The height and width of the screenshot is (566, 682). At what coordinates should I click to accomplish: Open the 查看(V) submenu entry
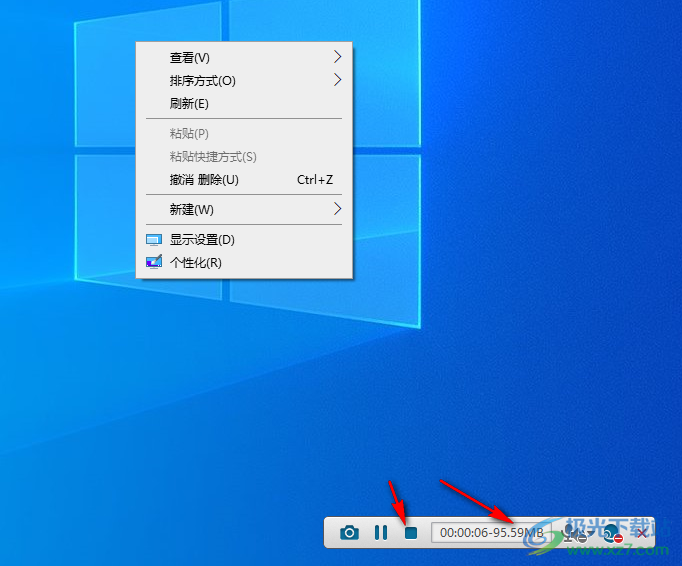click(244, 57)
